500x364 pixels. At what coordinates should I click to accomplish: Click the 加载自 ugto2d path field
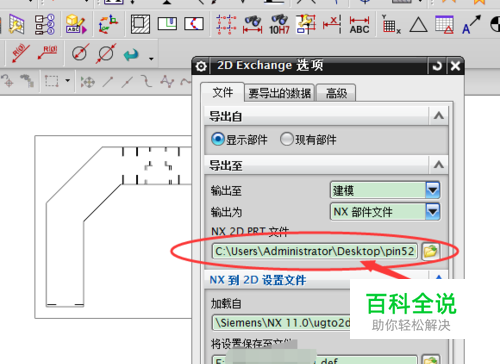tap(281, 323)
